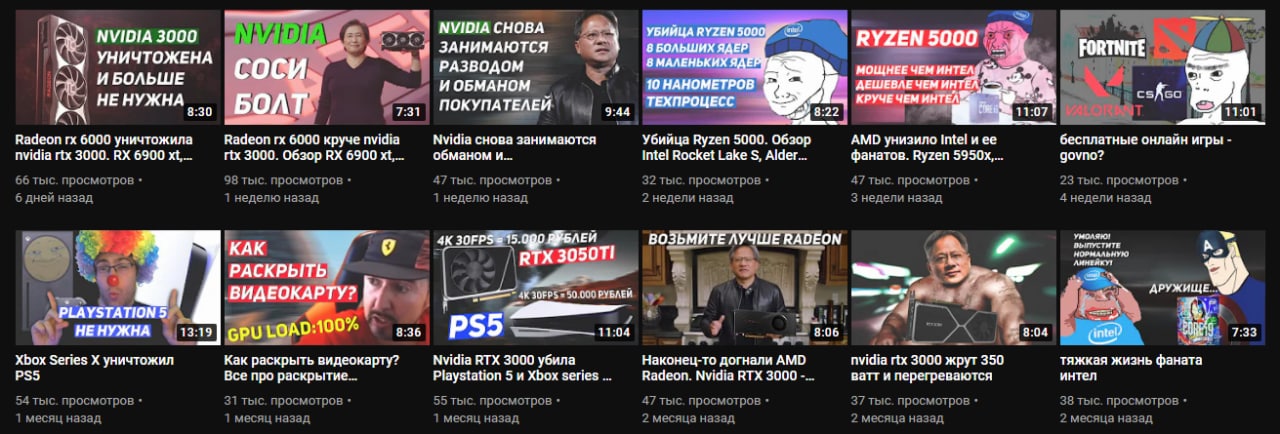Open the 'Как раскрыть видеокарту?' thumbnail
Image resolution: width=1280 pixels, height=434 pixels.
click(327, 288)
